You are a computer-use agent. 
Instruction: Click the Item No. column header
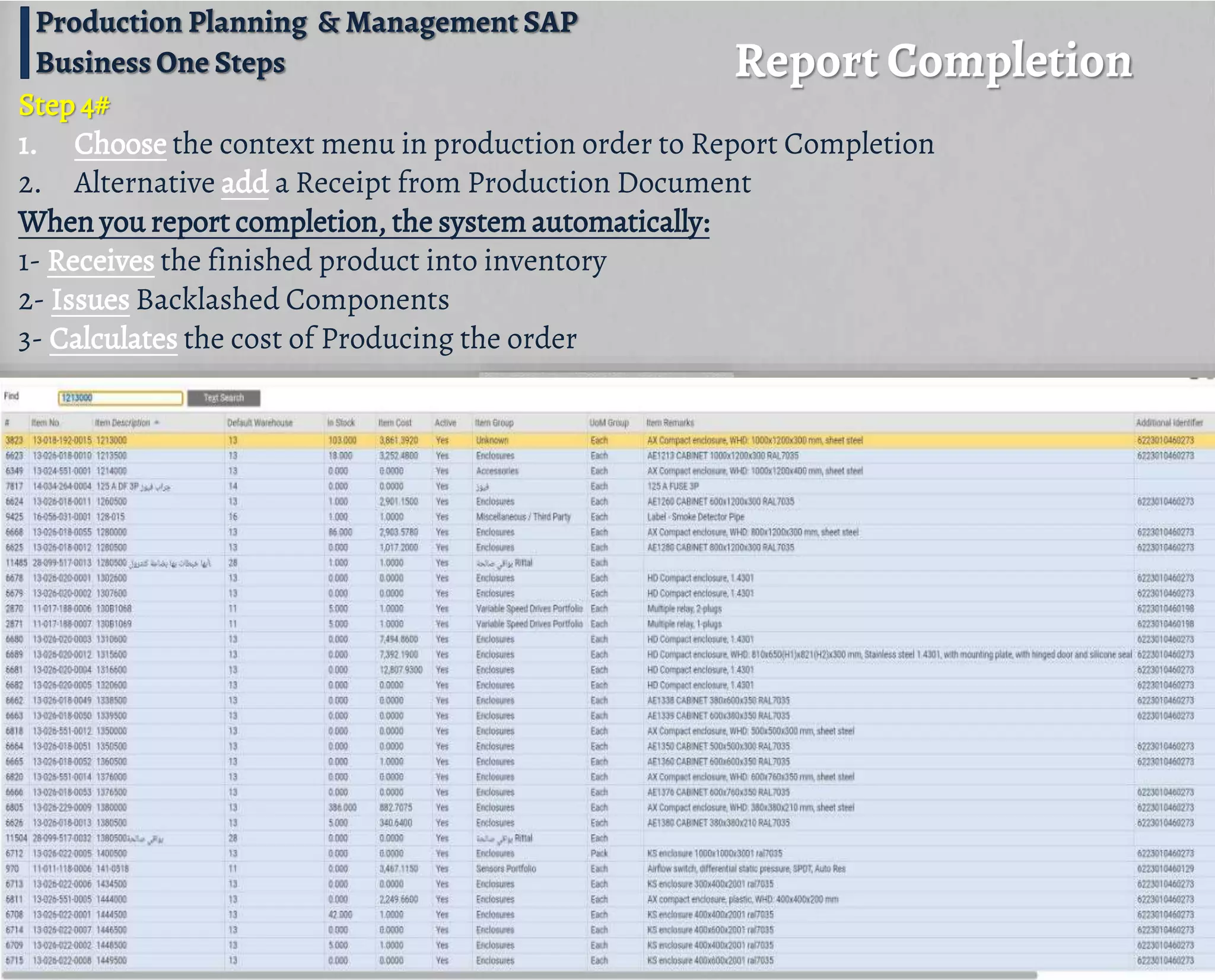click(x=46, y=422)
